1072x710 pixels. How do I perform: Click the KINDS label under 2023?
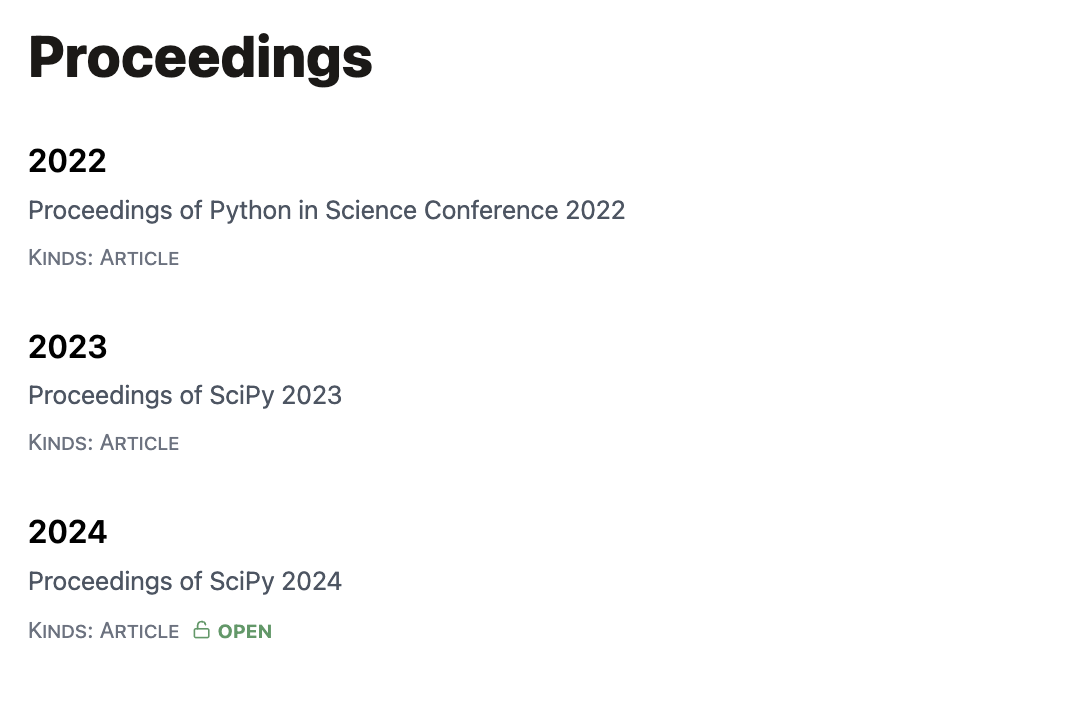(60, 443)
